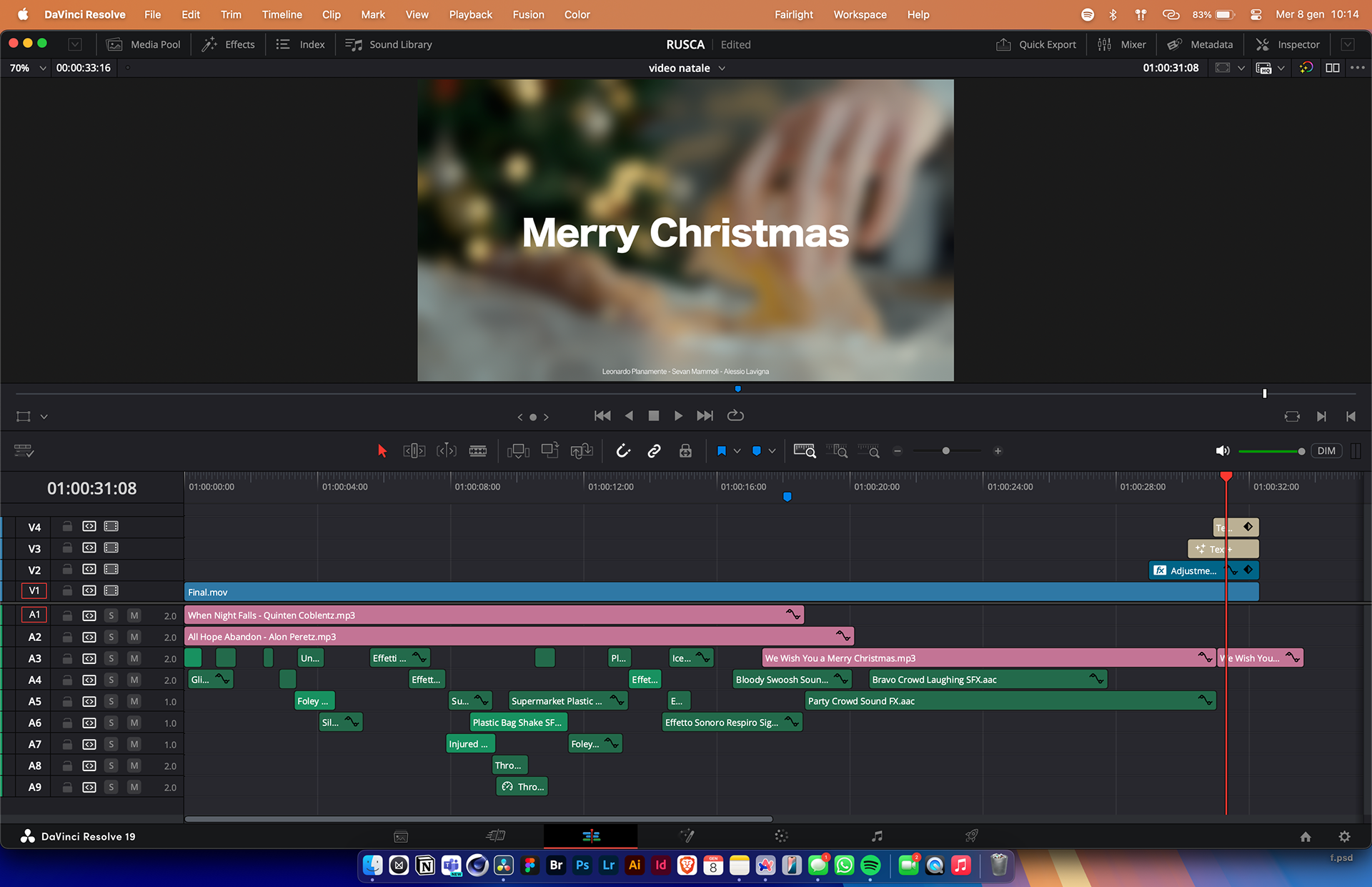Open the Metadata panel
This screenshot has height=887, width=1372.
(x=1200, y=44)
